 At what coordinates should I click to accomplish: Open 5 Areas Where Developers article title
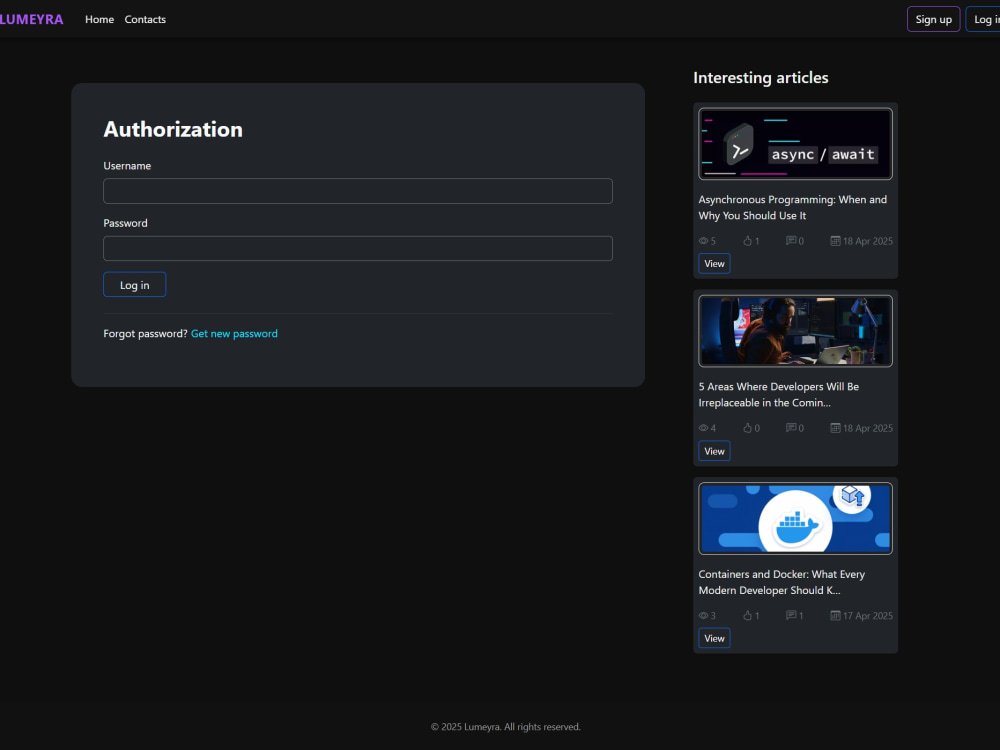point(779,395)
